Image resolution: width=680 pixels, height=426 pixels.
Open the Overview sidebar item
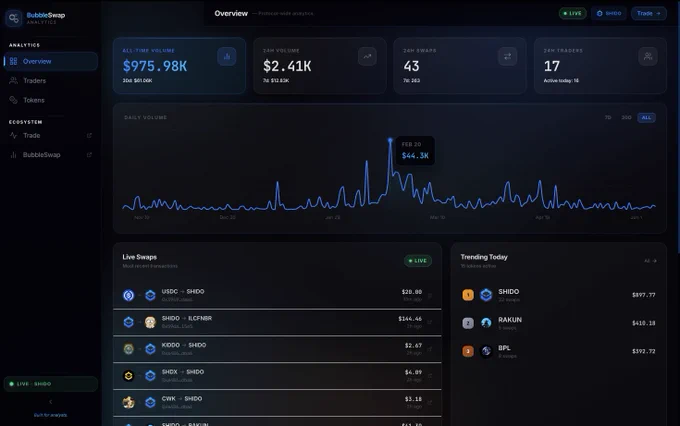point(51,61)
